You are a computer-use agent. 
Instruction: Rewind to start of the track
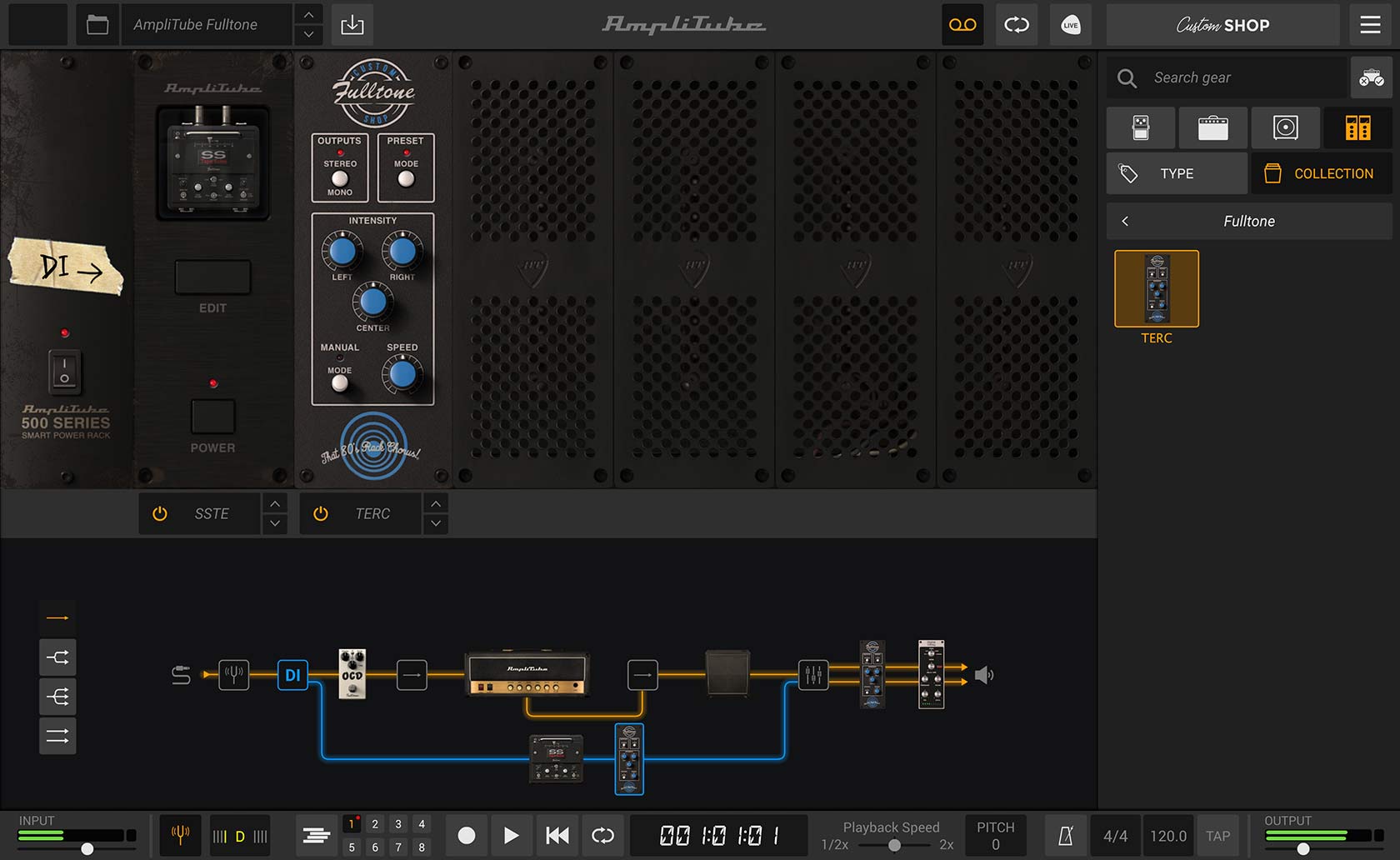pos(557,835)
